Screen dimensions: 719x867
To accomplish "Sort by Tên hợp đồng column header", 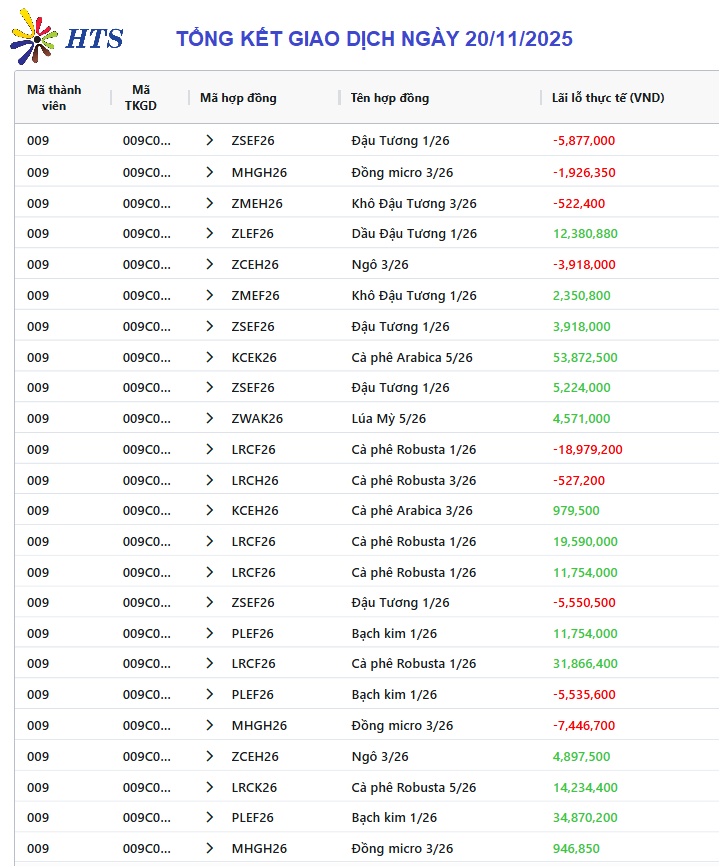I will click(x=390, y=98).
